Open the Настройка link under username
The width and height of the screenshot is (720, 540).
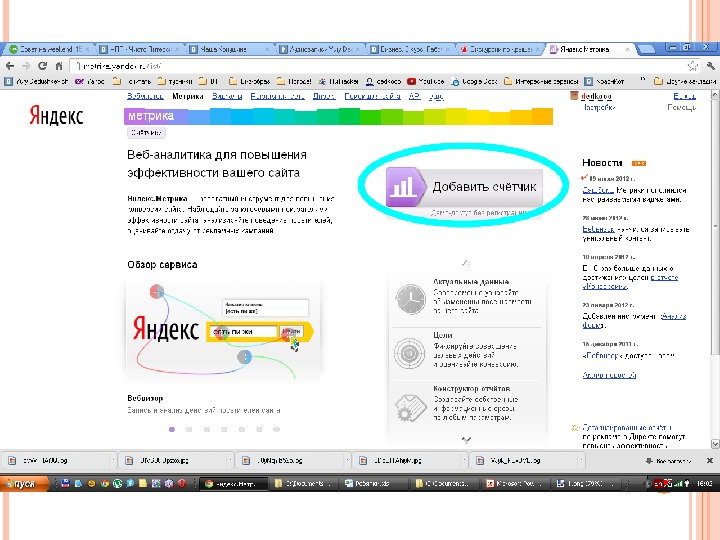pyautogui.click(x=599, y=107)
